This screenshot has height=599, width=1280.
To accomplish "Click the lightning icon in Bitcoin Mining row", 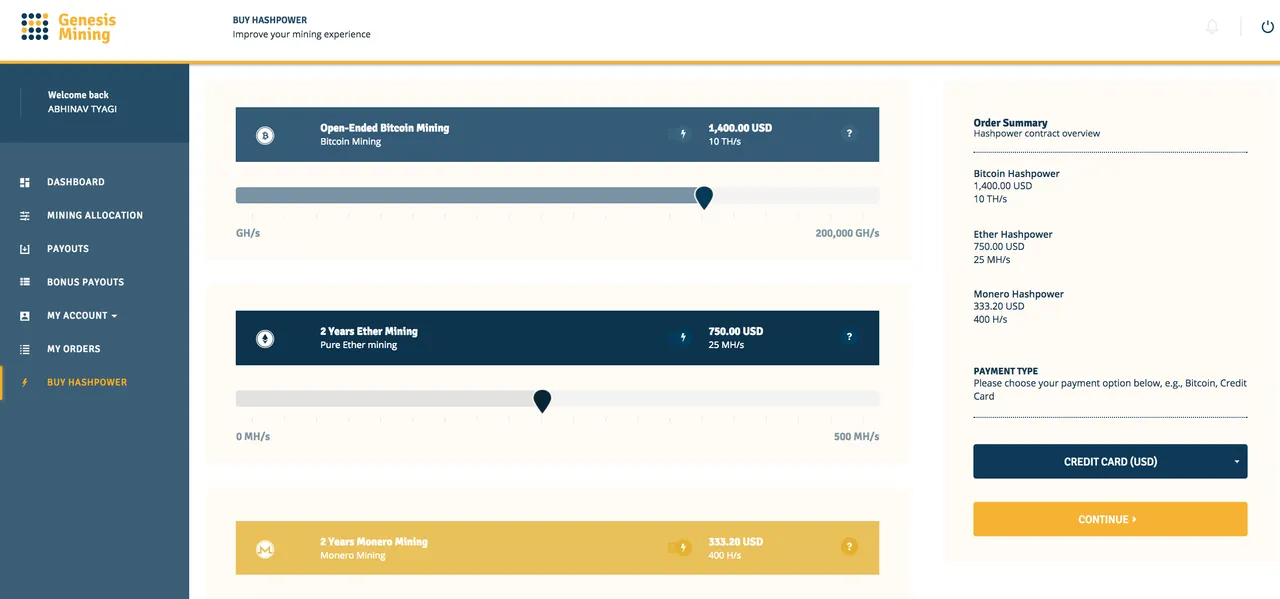I will [x=684, y=134].
